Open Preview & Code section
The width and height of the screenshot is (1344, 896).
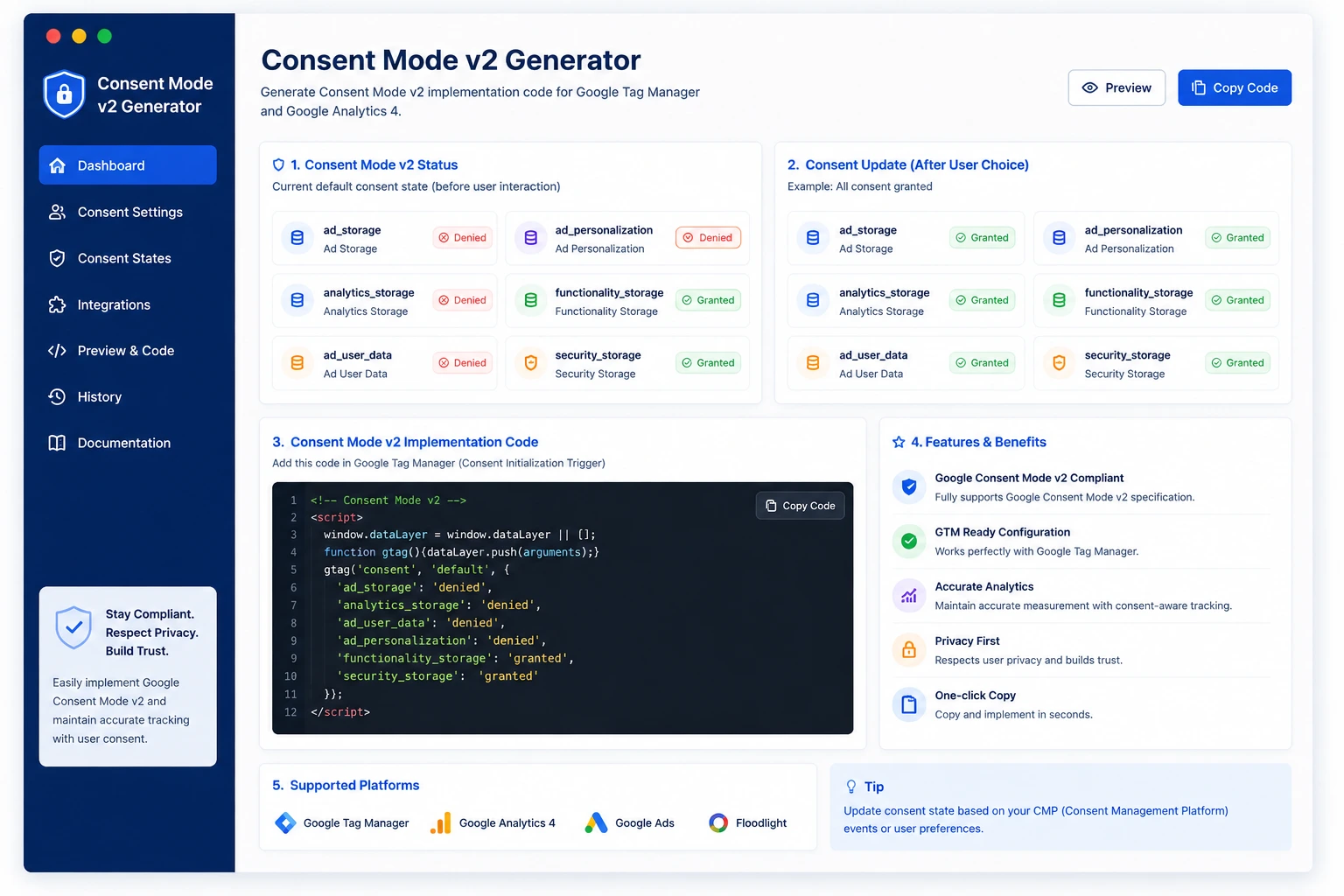point(128,350)
